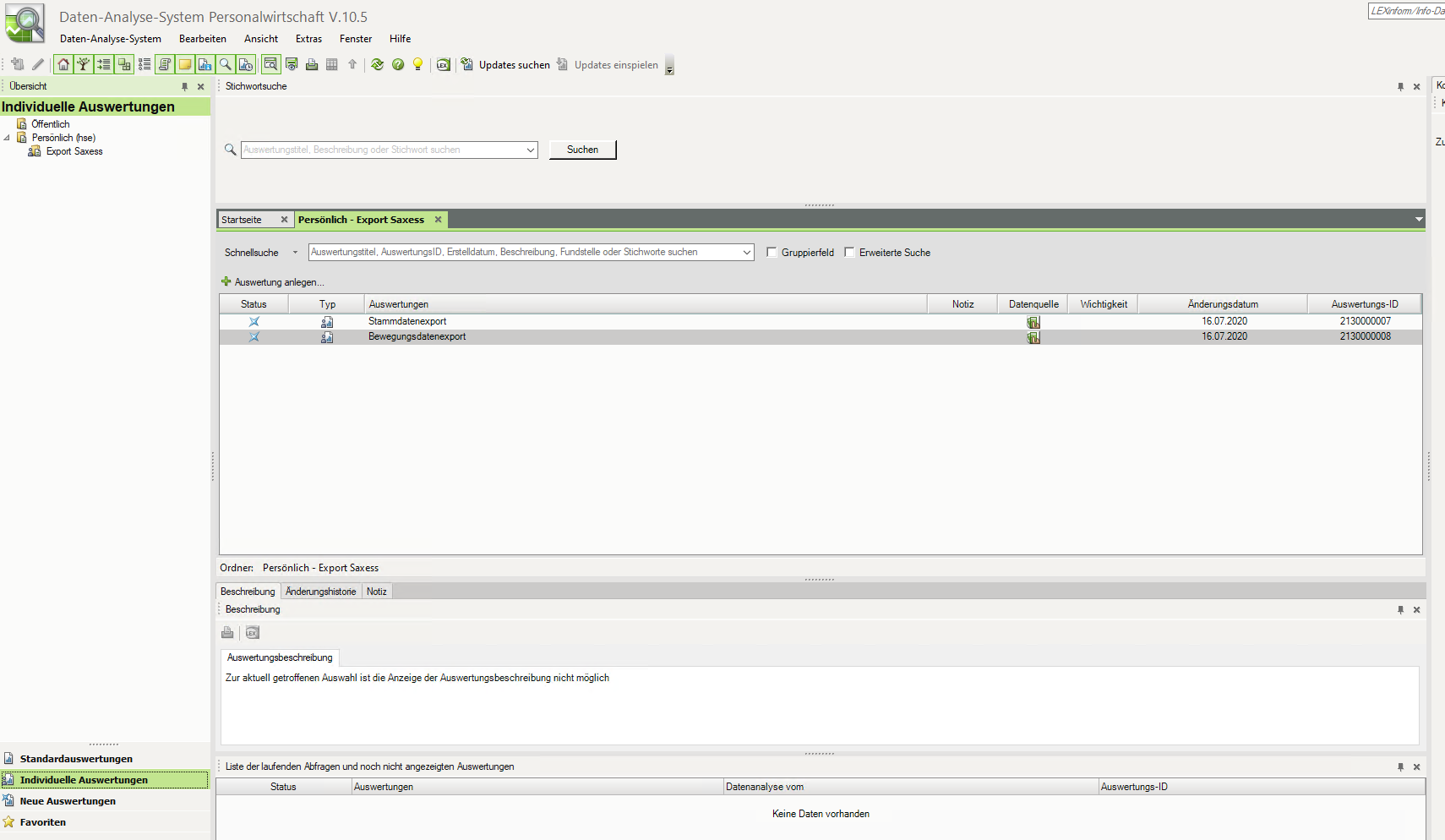Switch to the Änderungshistorie tab

point(320,592)
